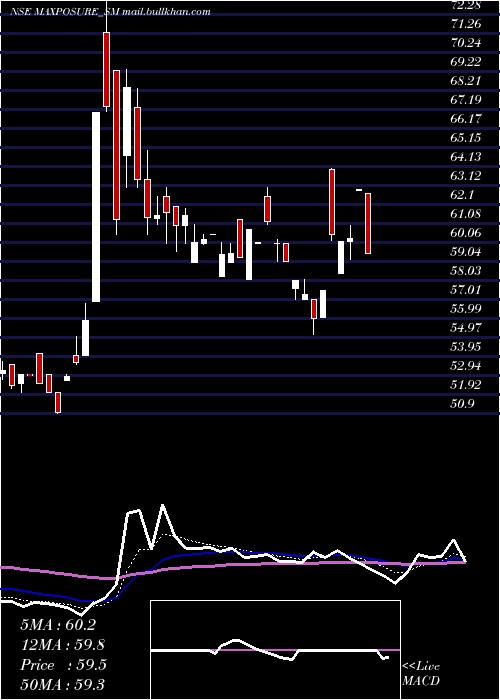Click the last red candlestick near 62
Viewport: 500px width, 700px height.
point(368,224)
